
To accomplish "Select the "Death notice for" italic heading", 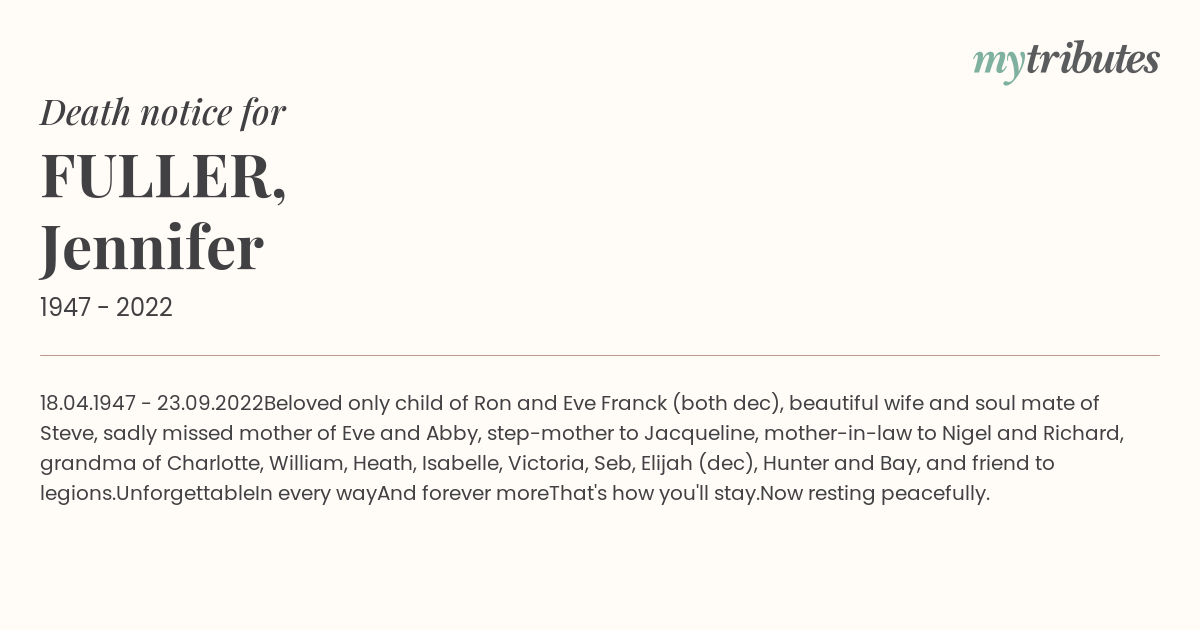I will 163,112.
